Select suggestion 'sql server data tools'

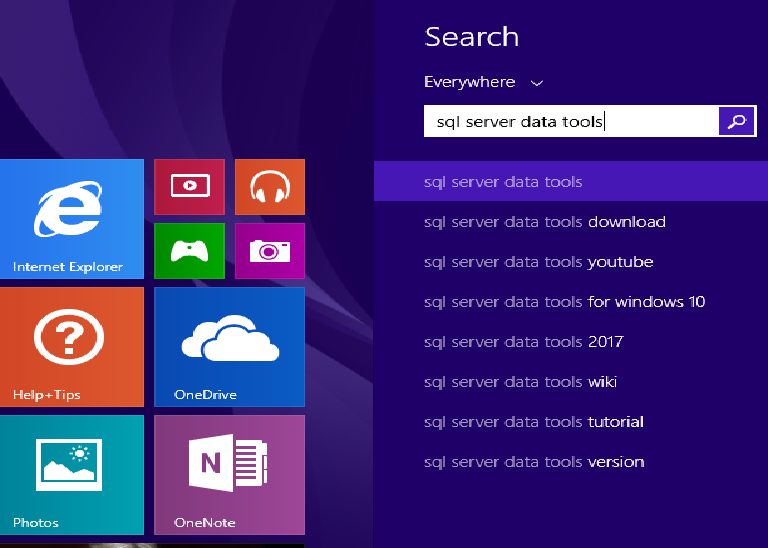click(571, 182)
